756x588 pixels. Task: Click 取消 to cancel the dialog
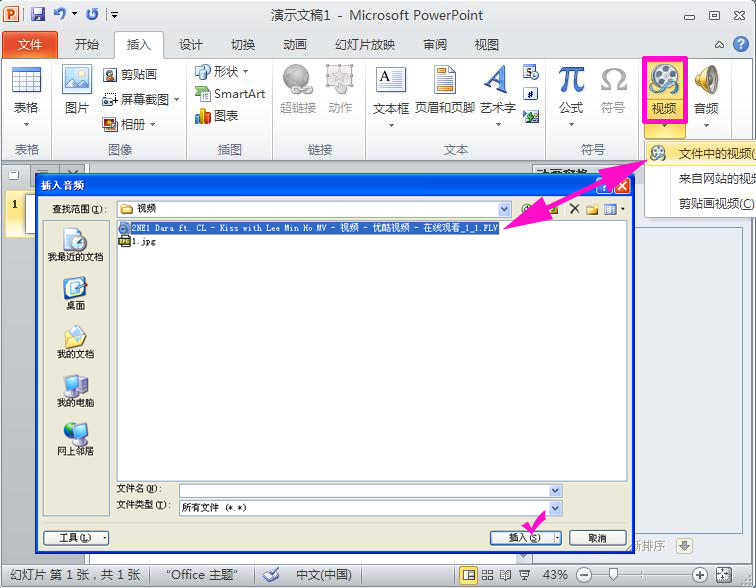598,538
